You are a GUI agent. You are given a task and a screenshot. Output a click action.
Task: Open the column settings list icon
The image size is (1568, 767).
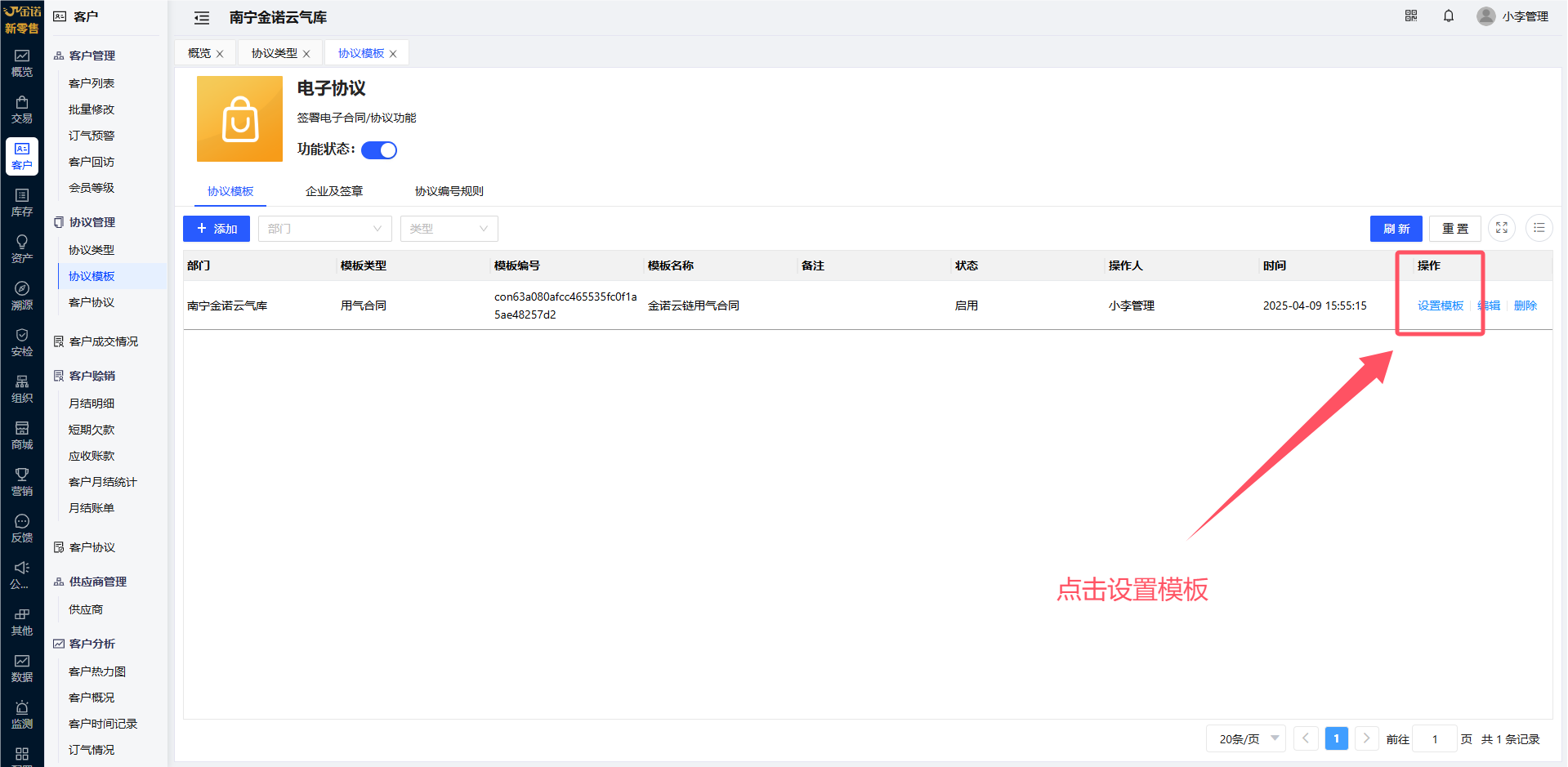(x=1539, y=229)
